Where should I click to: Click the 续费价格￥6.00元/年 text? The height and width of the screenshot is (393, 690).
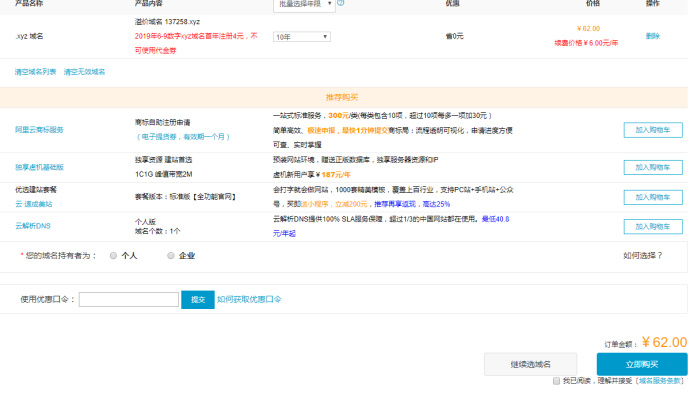586,43
